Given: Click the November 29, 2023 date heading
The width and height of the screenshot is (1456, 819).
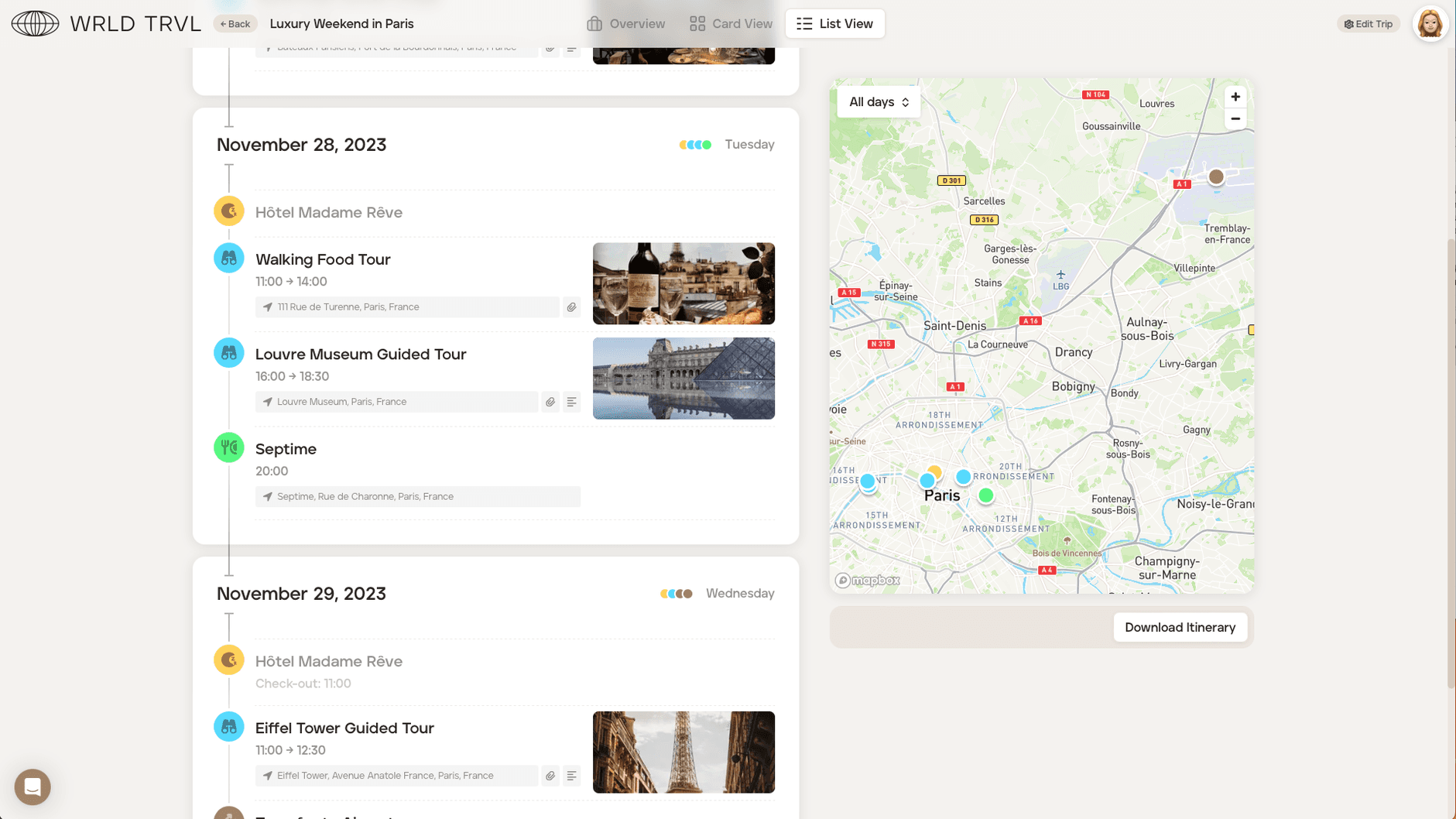Looking at the screenshot, I should click(301, 594).
